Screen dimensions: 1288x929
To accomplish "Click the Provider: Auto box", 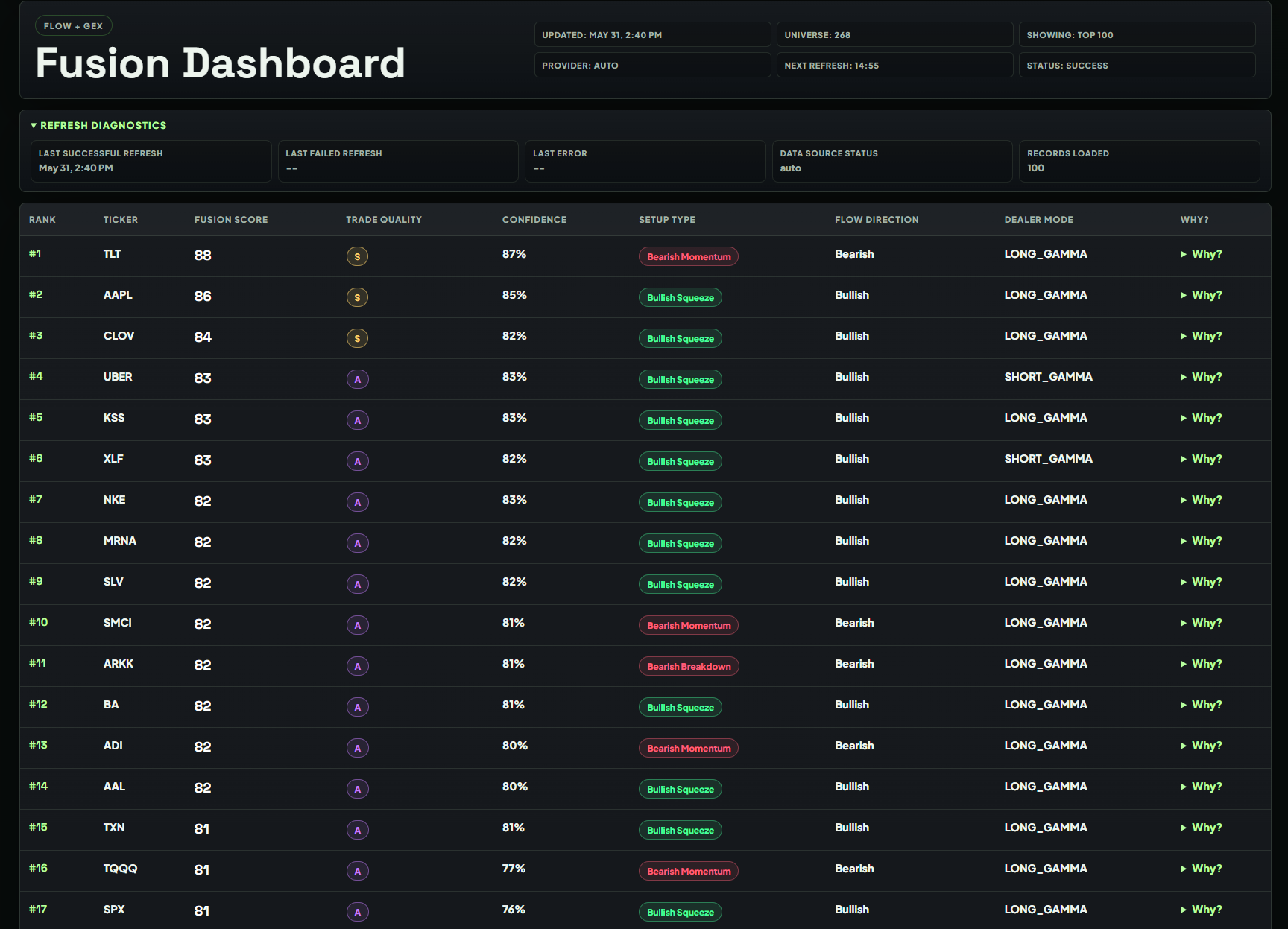I will point(652,65).
